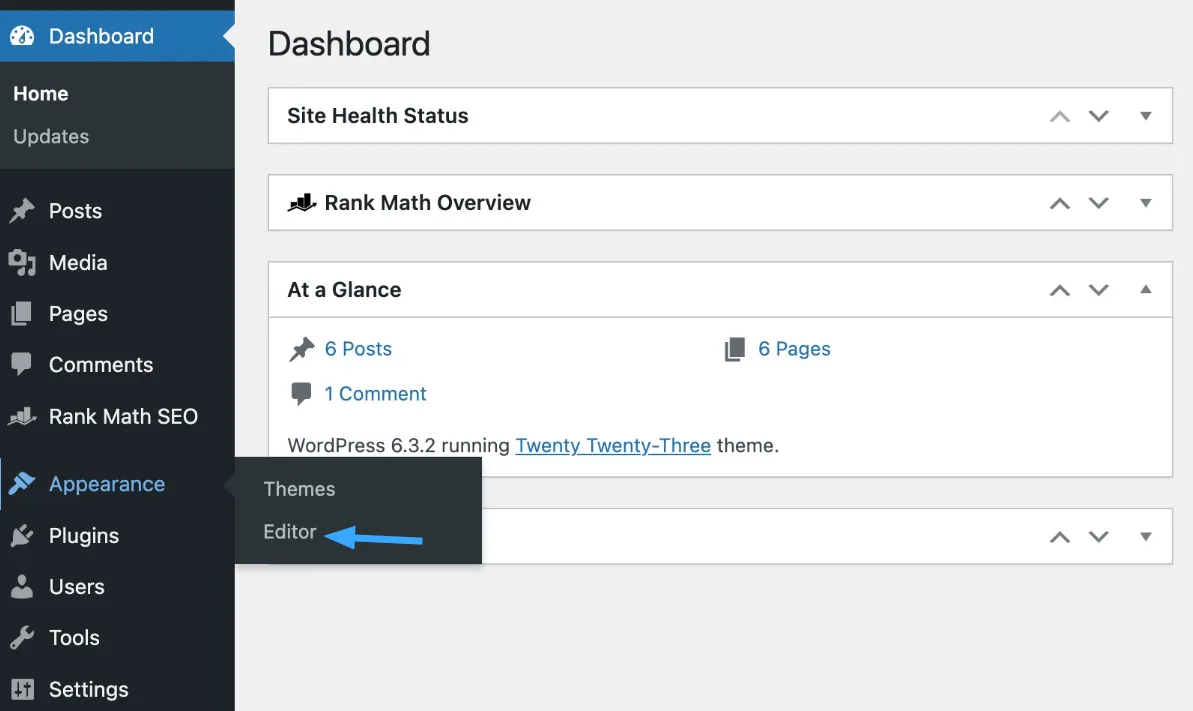Image resolution: width=1193 pixels, height=711 pixels.
Task: Open the Twenty Twenty-Three theme link
Action: pos(613,445)
